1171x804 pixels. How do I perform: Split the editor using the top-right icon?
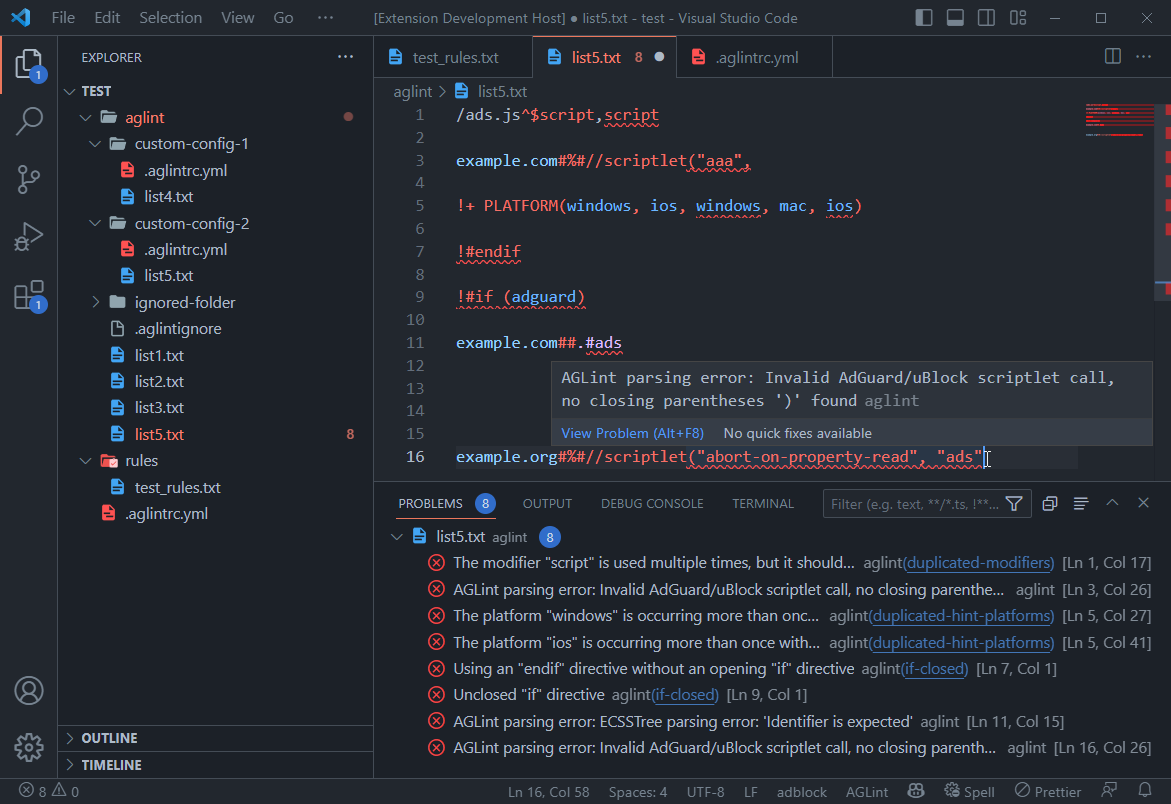pos(1112,56)
